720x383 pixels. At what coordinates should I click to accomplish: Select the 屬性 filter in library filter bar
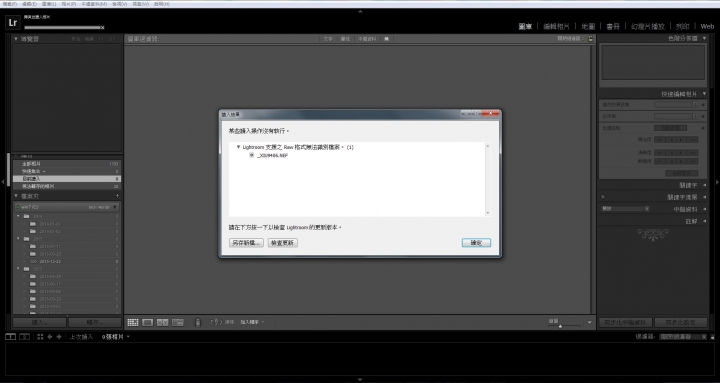click(345, 39)
